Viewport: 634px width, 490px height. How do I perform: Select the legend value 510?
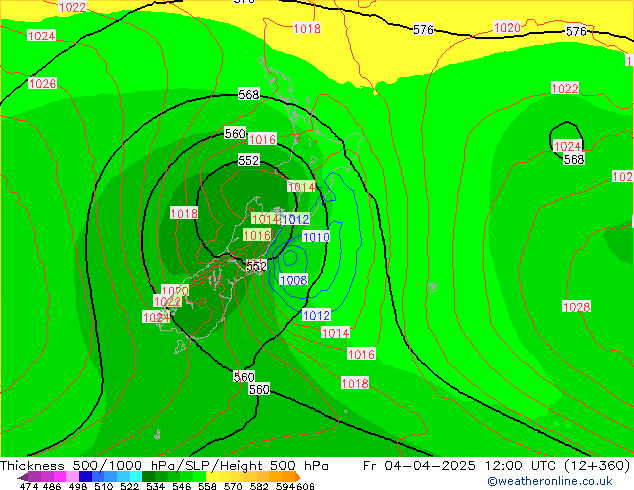104,486
